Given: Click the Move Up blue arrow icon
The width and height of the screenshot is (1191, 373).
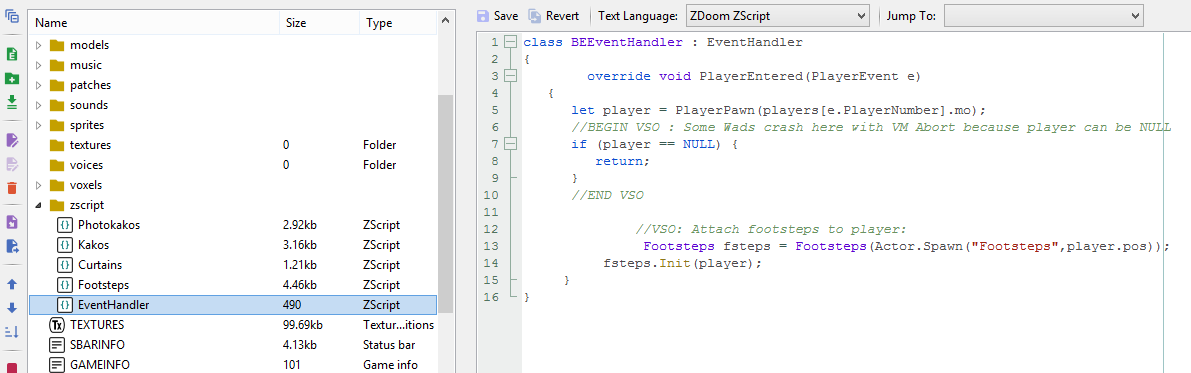Looking at the screenshot, I should point(11,285).
